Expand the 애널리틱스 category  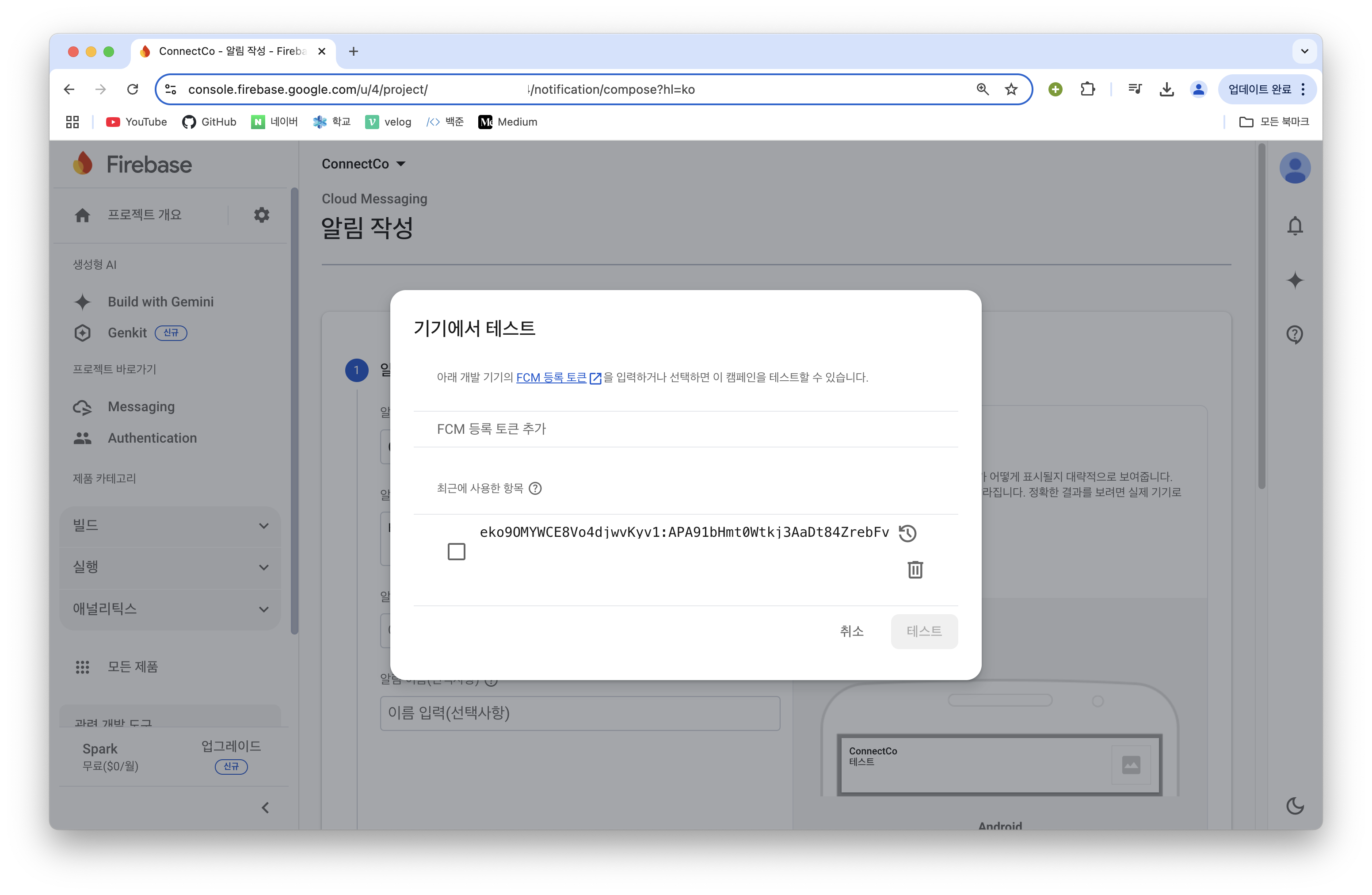(x=170, y=609)
